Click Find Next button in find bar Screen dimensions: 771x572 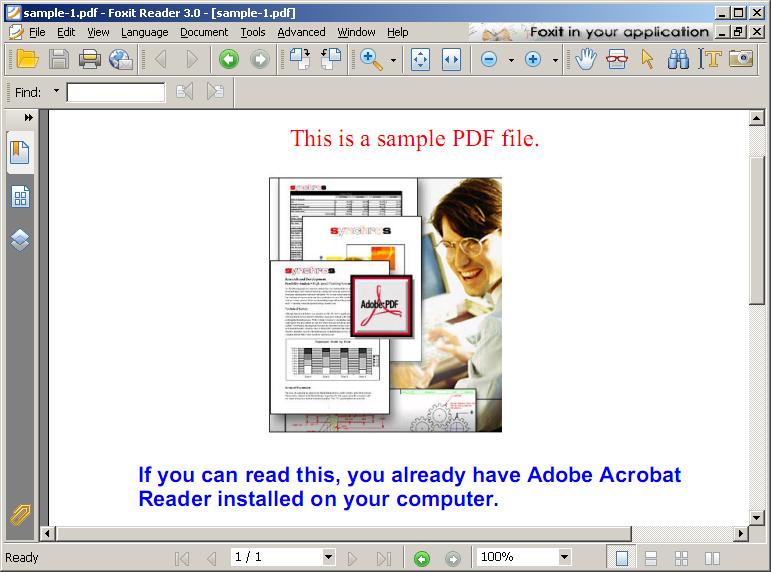tap(215, 91)
